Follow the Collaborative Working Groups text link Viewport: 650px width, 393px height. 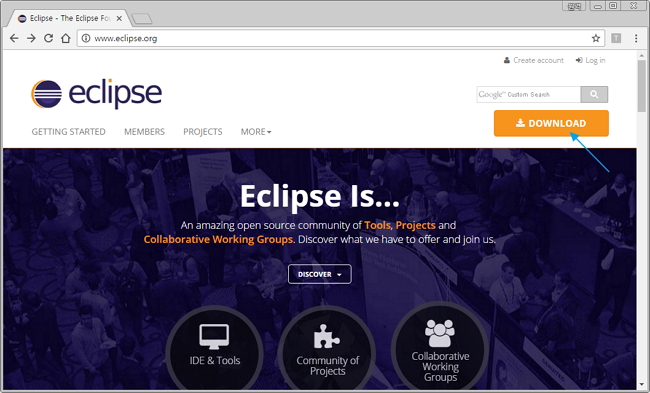coord(218,239)
